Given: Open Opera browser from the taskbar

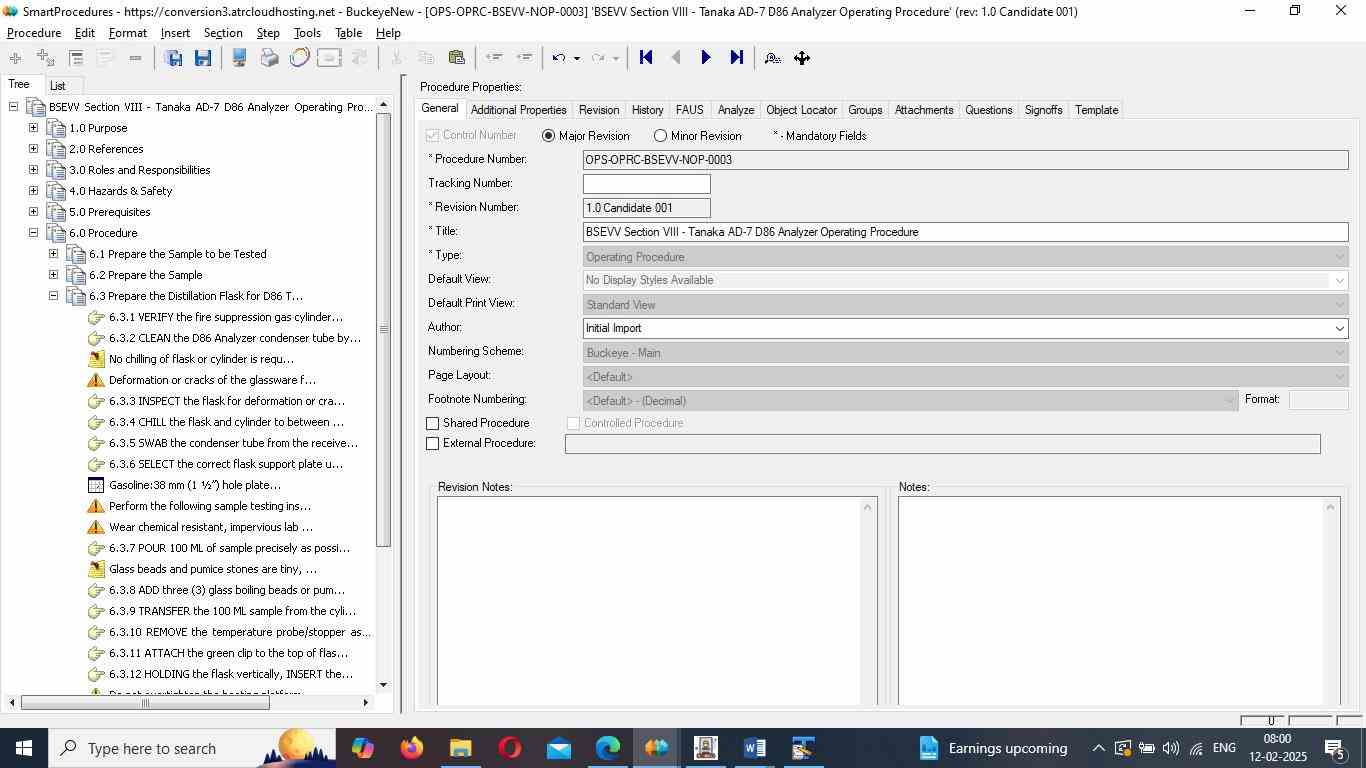Looking at the screenshot, I should [509, 748].
